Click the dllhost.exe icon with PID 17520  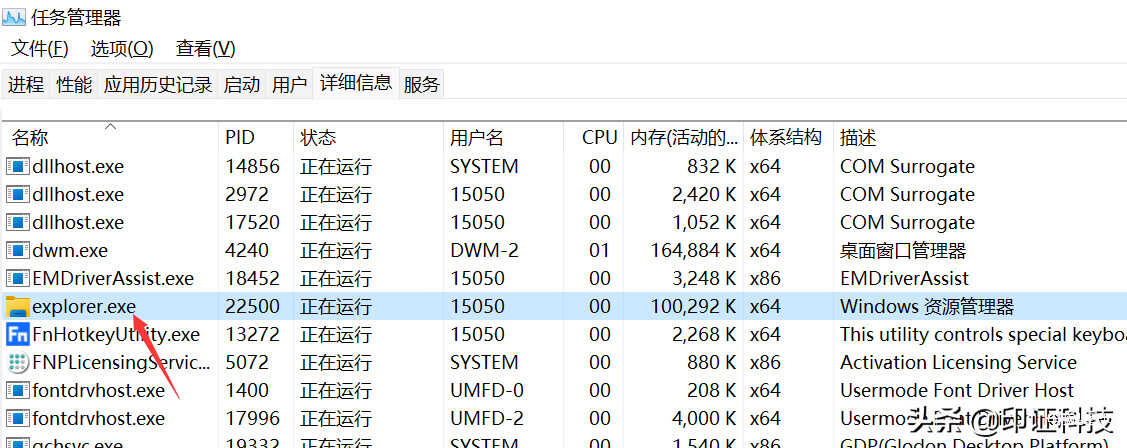click(x=17, y=223)
